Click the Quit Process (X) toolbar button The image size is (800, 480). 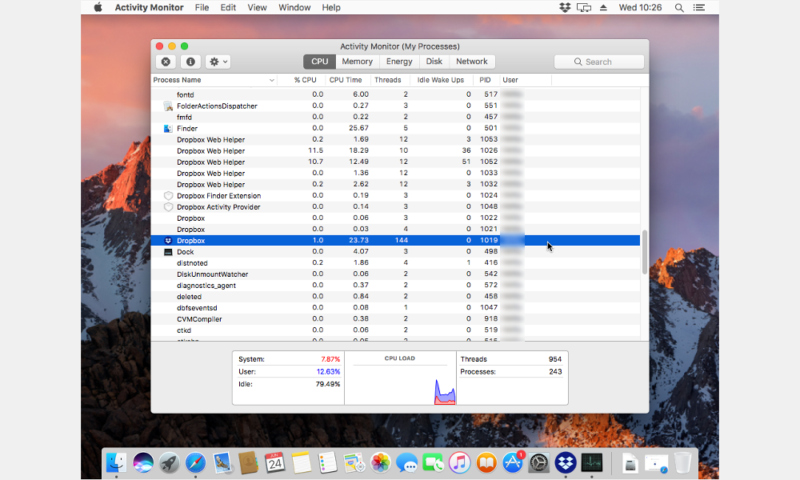(166, 62)
